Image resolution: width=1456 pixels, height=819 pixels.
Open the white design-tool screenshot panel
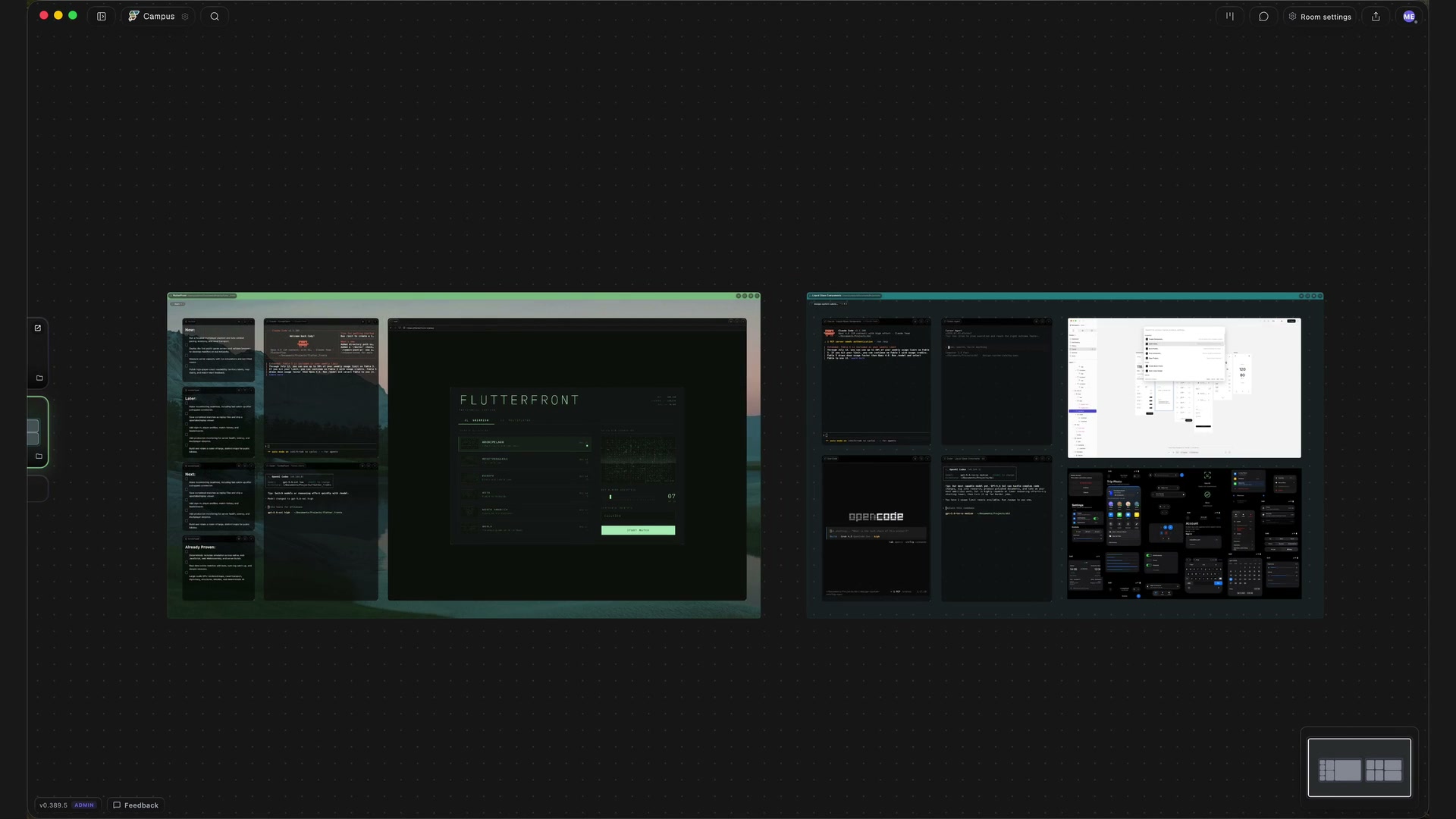(1184, 388)
